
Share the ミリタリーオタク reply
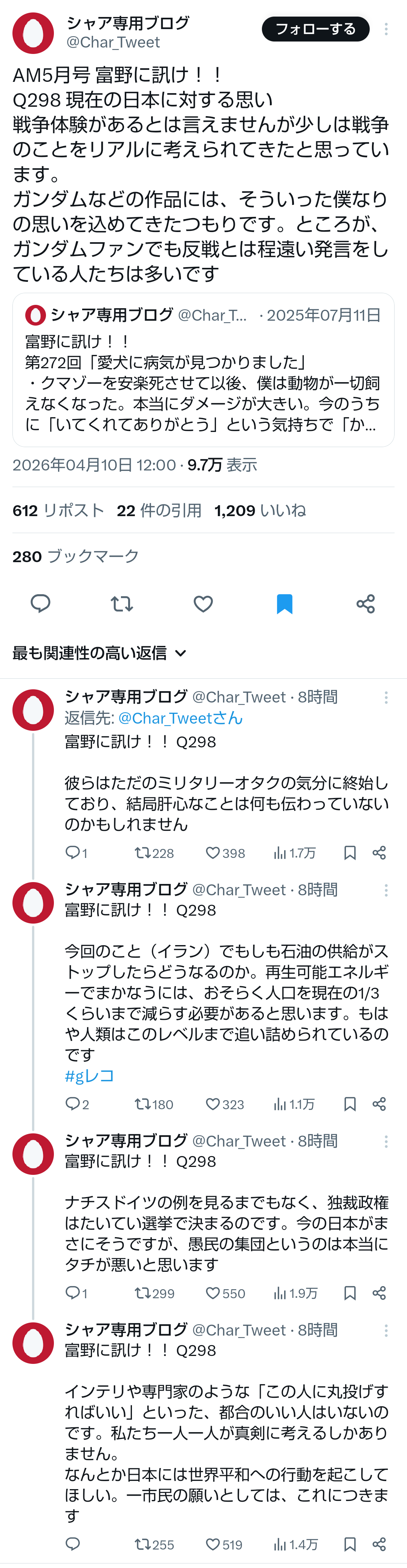coord(379,853)
